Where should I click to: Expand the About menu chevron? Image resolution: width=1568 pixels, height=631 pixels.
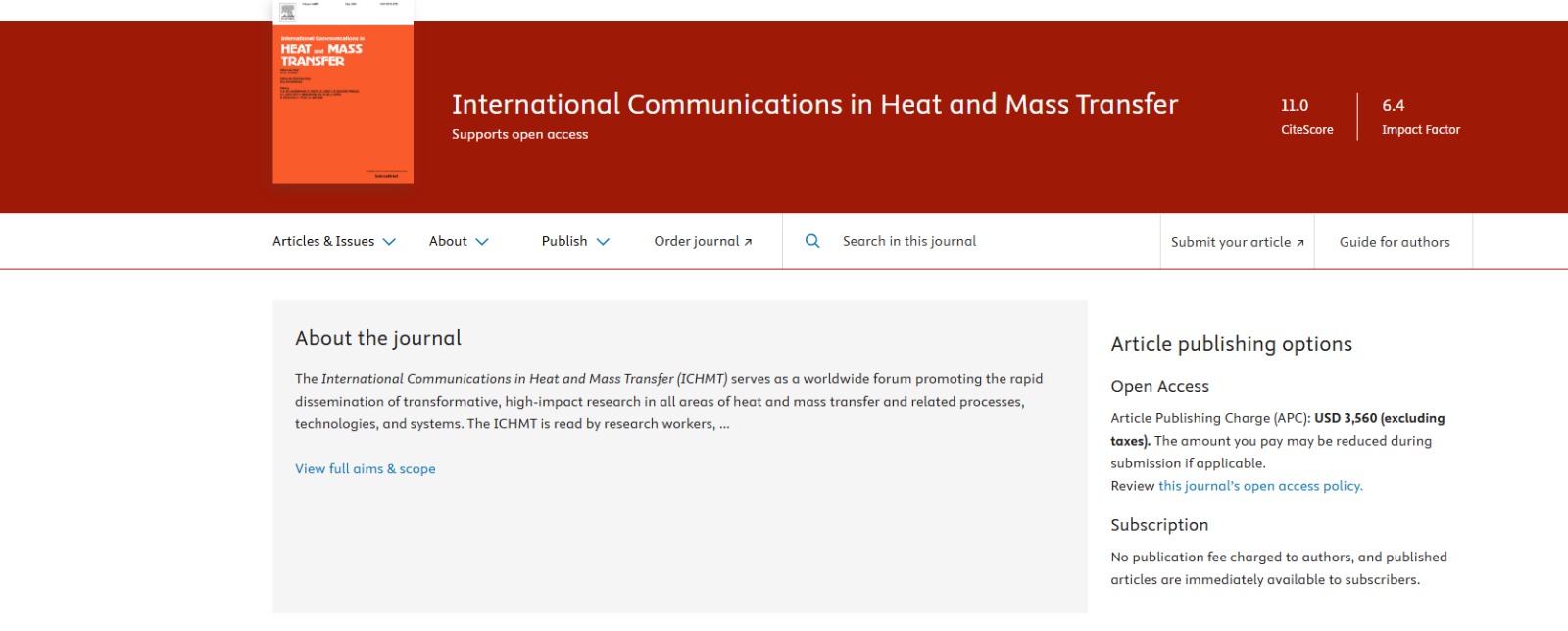[x=482, y=242]
